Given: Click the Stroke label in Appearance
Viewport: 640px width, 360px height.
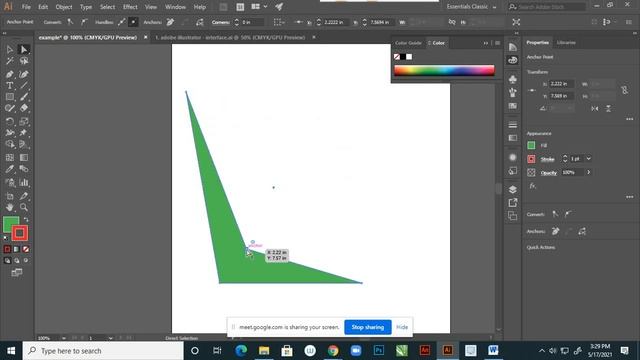Looking at the screenshot, I should (x=547, y=159).
